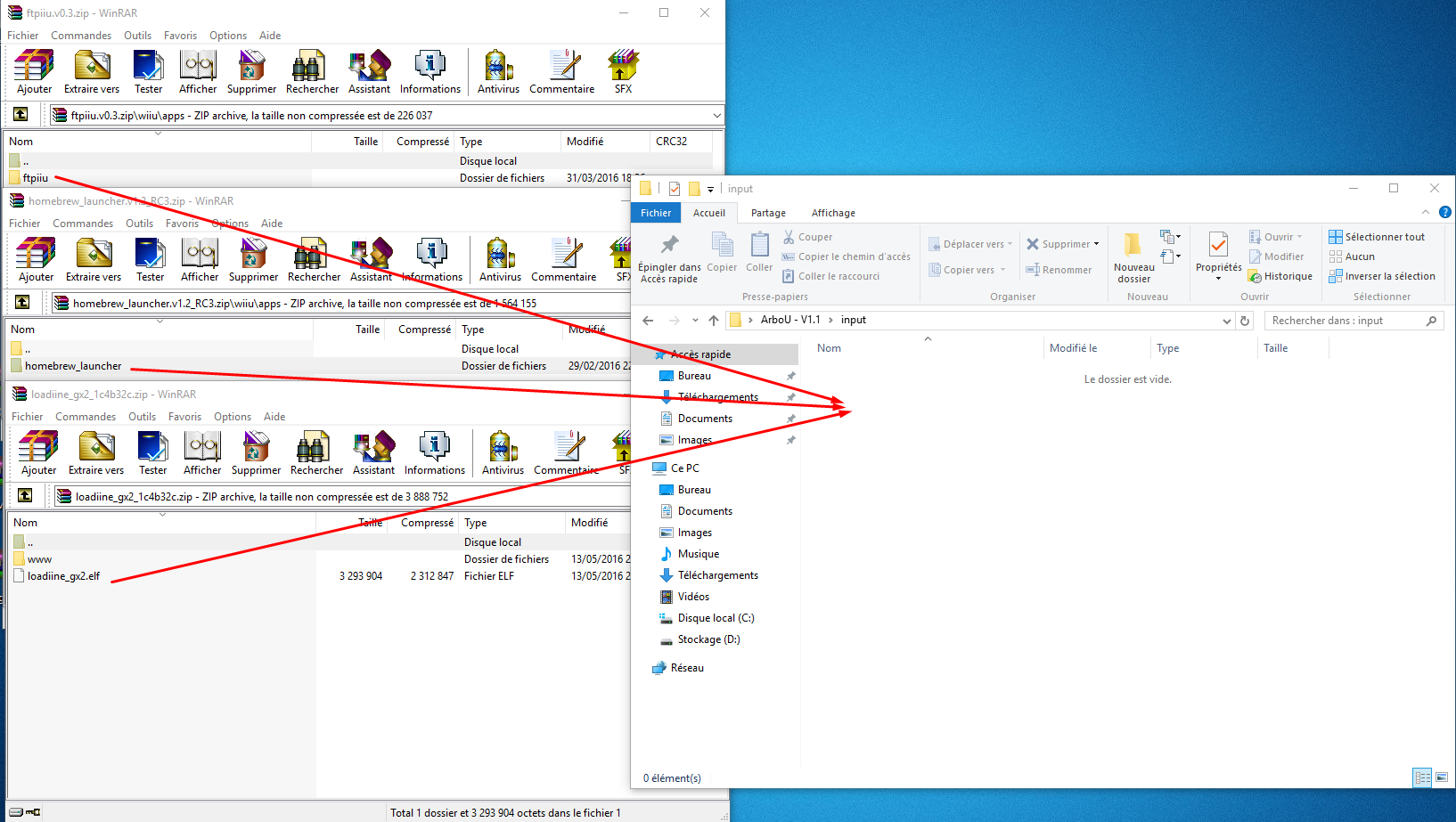The height and width of the screenshot is (822, 1456).
Task: Expand Supprimer dropdown arrow in Explorer
Action: pyautogui.click(x=1096, y=244)
